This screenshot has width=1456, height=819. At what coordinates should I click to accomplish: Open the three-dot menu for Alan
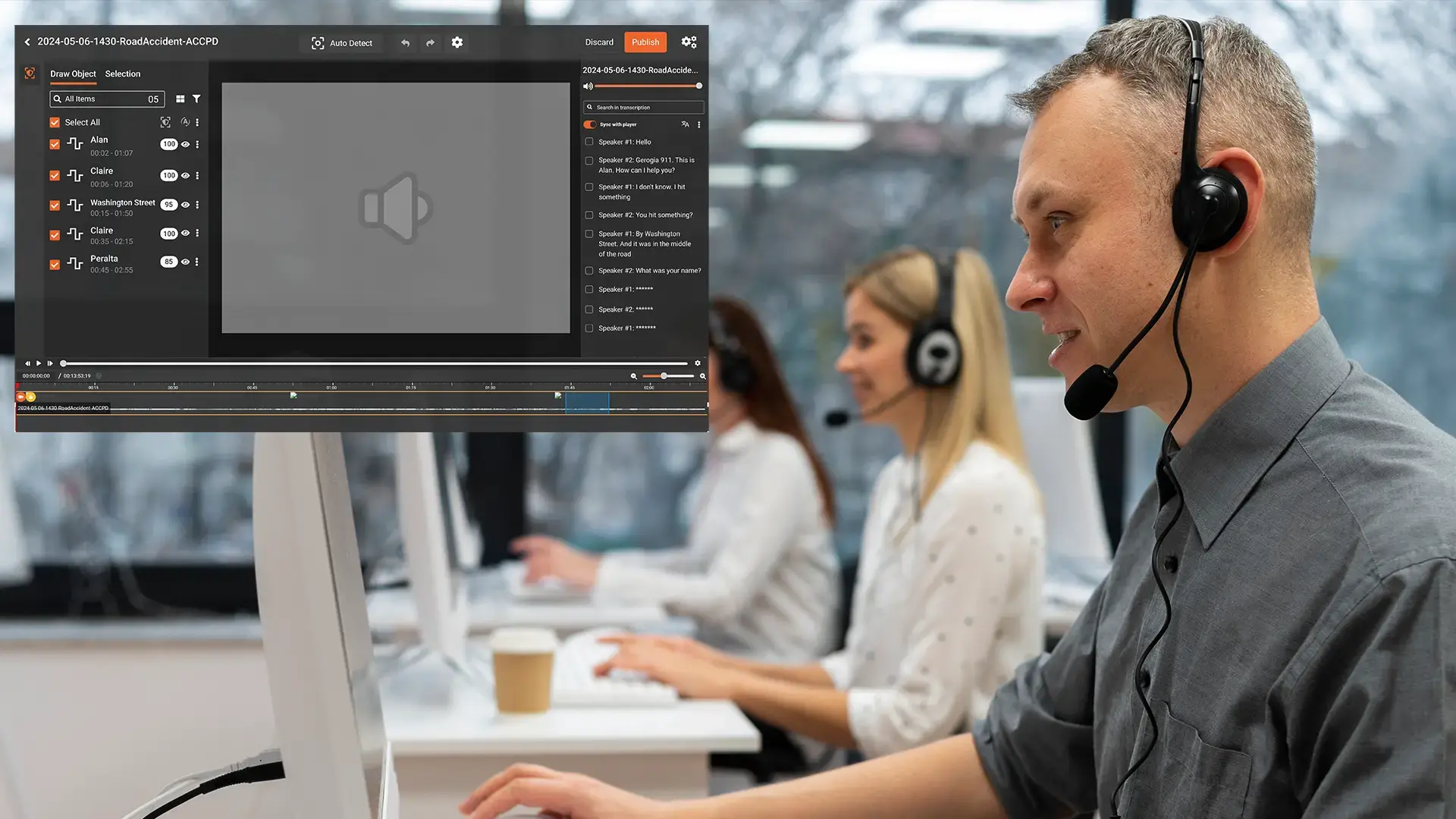[197, 144]
